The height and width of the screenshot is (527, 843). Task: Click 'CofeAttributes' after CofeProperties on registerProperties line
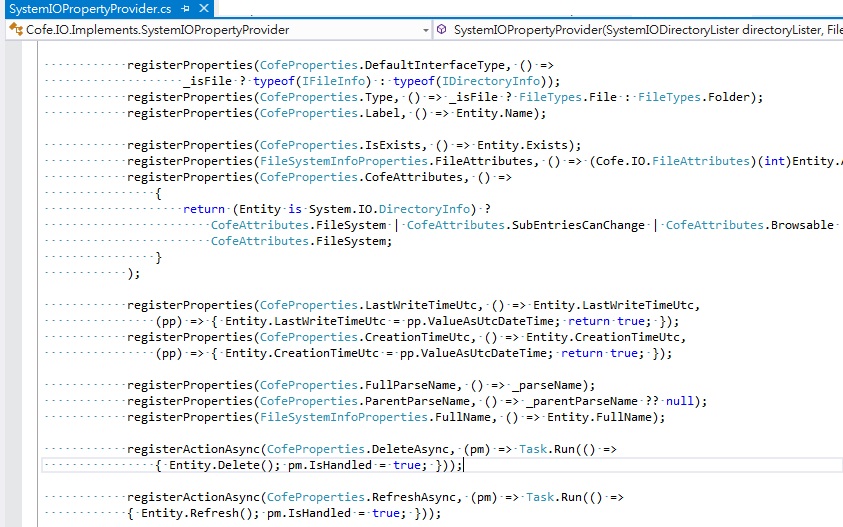coord(414,177)
